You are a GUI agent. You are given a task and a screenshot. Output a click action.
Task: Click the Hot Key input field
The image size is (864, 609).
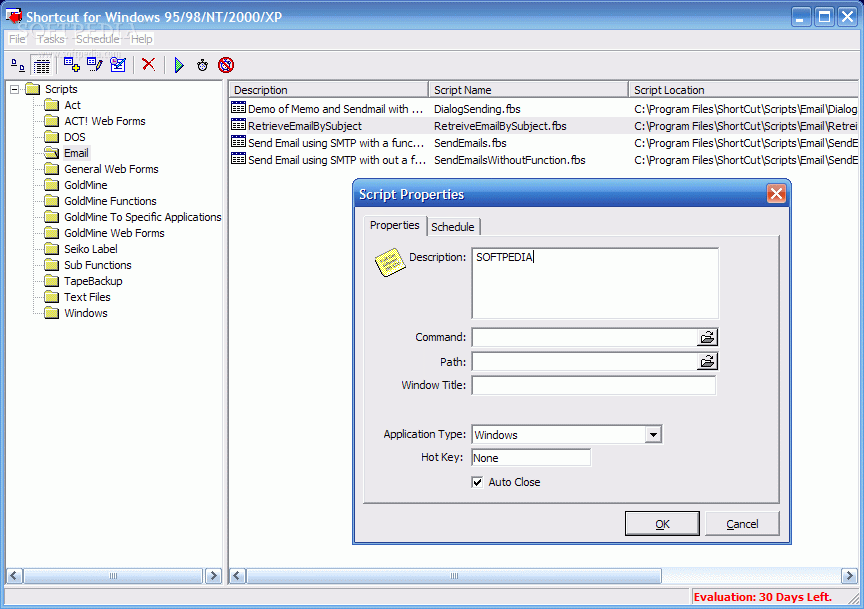point(531,457)
